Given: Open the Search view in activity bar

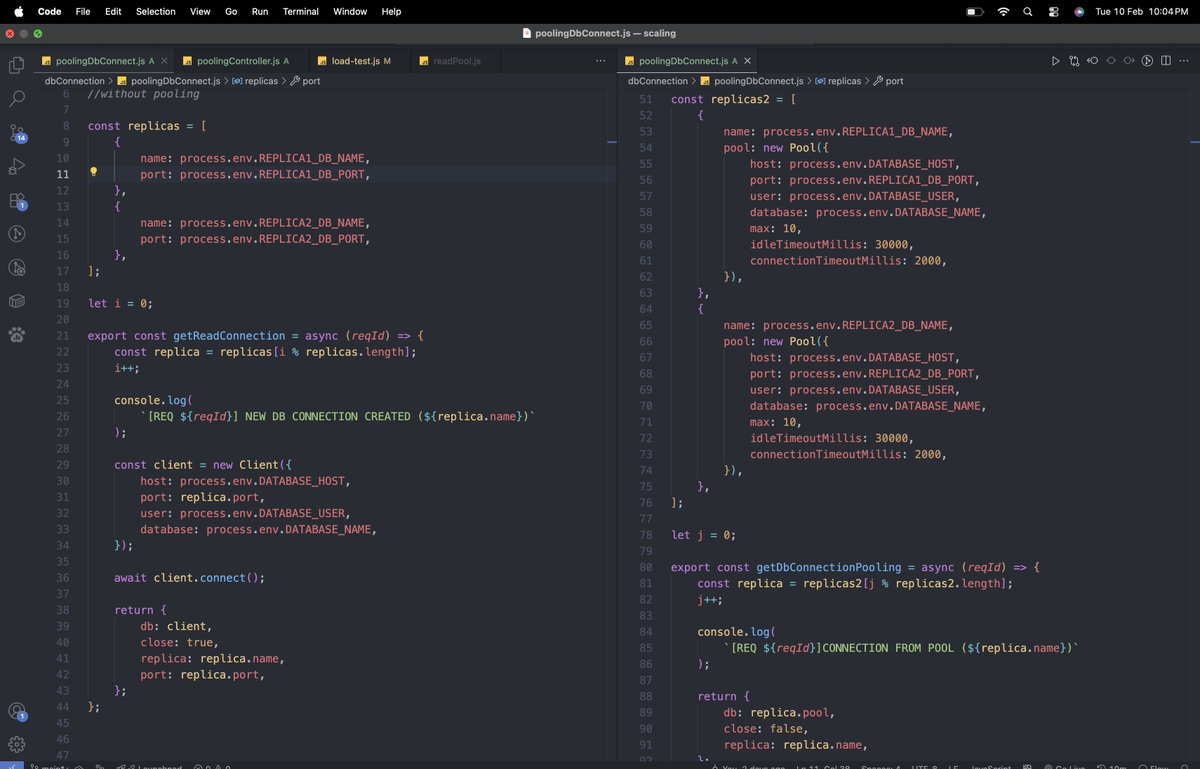Looking at the screenshot, I should pyautogui.click(x=16, y=99).
